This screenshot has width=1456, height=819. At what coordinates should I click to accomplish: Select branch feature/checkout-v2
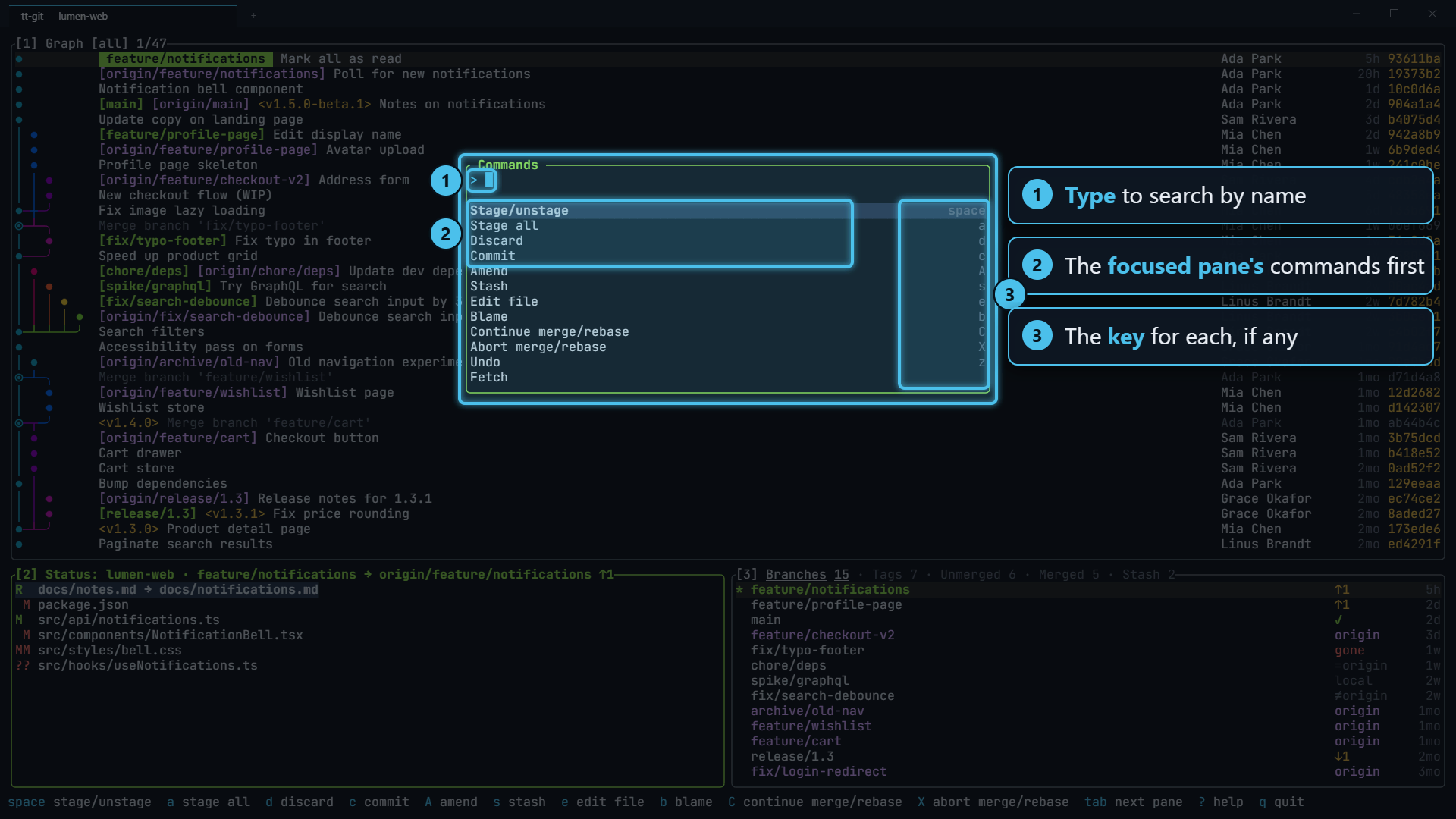point(1088,635)
